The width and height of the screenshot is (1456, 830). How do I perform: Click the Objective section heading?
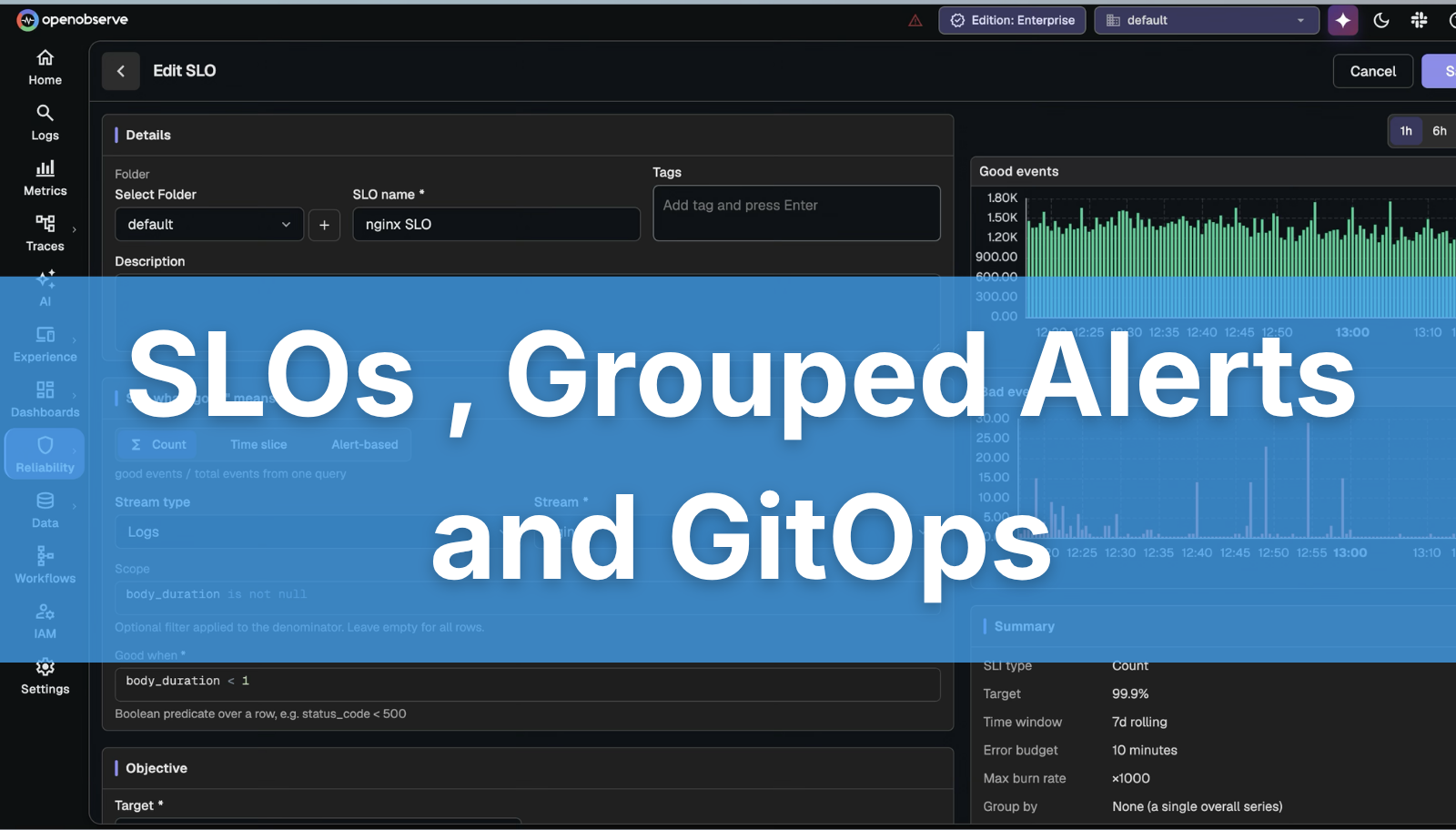click(157, 768)
